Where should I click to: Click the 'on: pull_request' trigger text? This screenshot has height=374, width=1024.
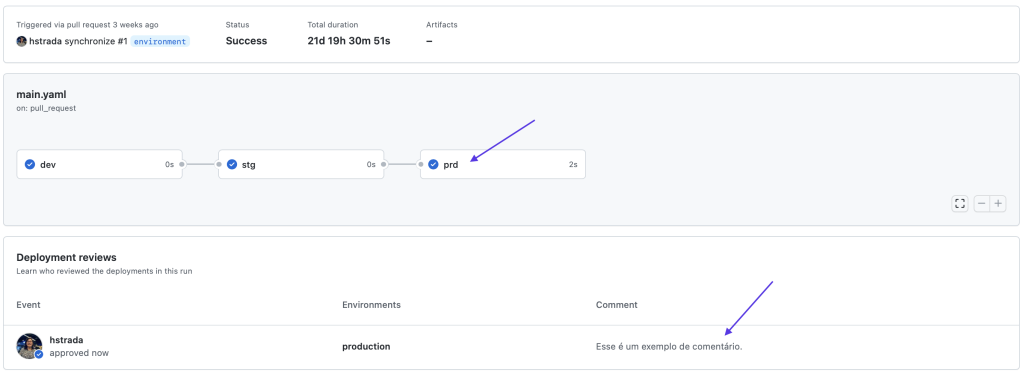coord(46,108)
